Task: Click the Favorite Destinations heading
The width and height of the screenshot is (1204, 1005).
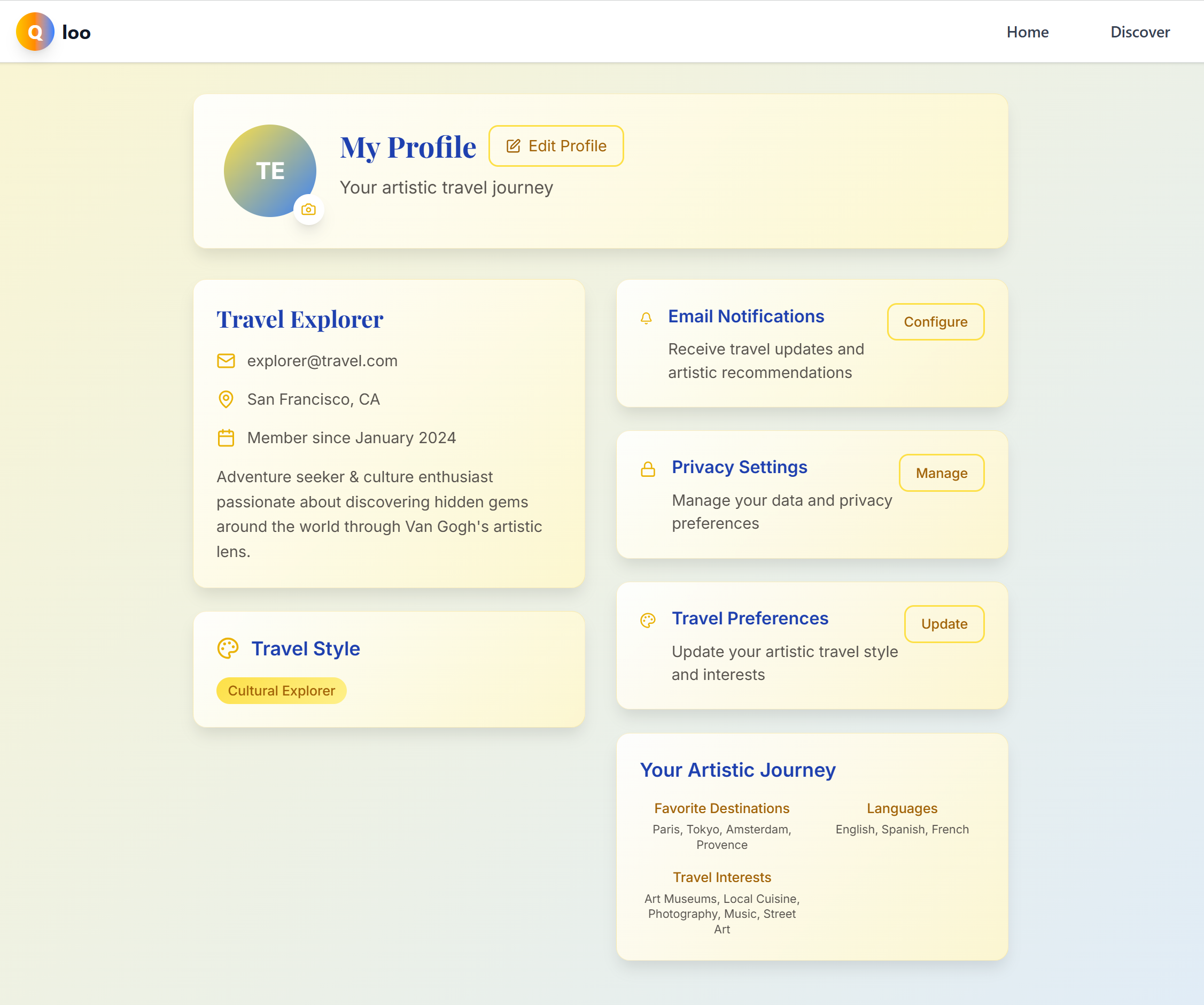Action: pyautogui.click(x=721, y=808)
